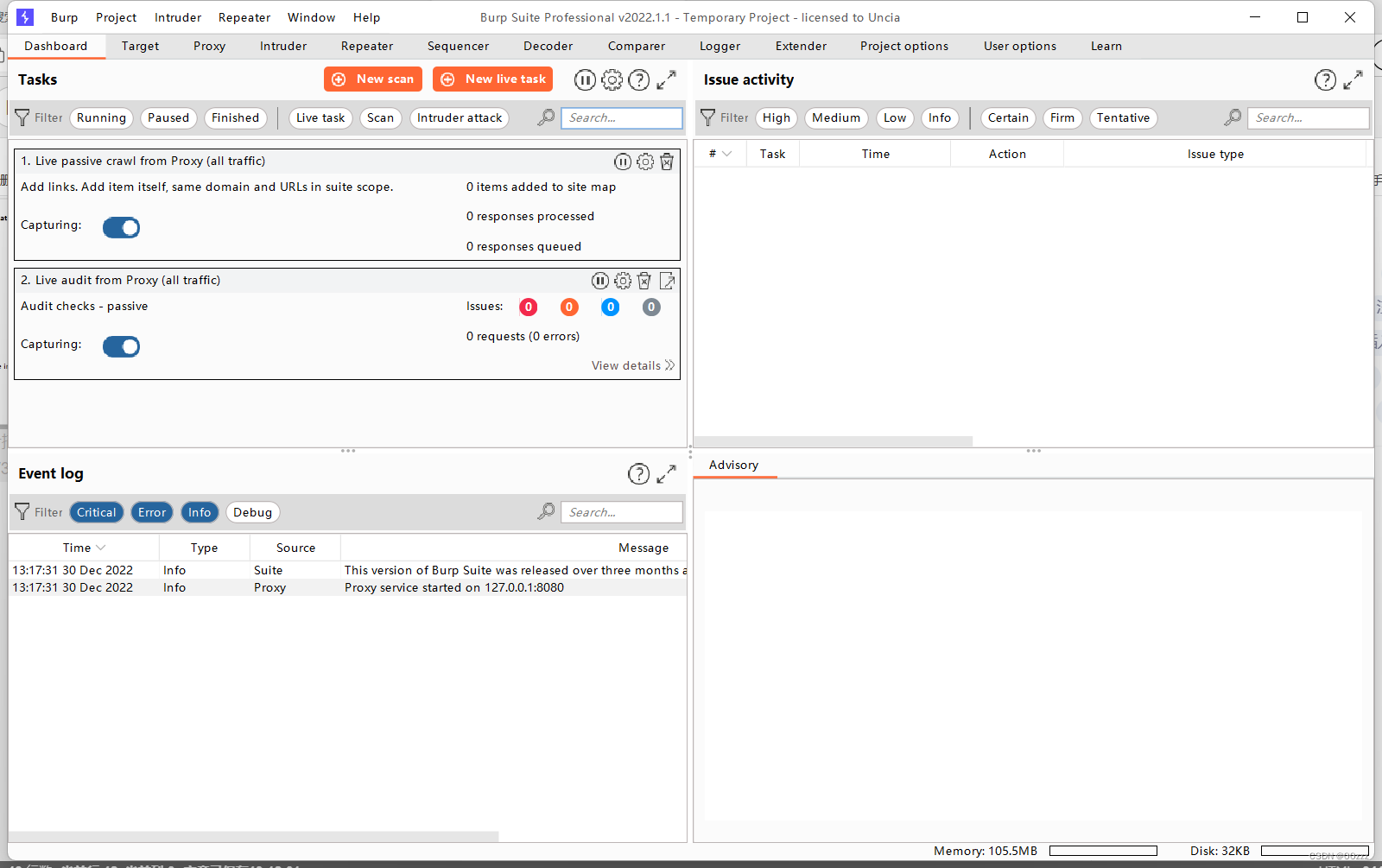Open Live audit task in new window
The width and height of the screenshot is (1382, 868).
pos(667,281)
